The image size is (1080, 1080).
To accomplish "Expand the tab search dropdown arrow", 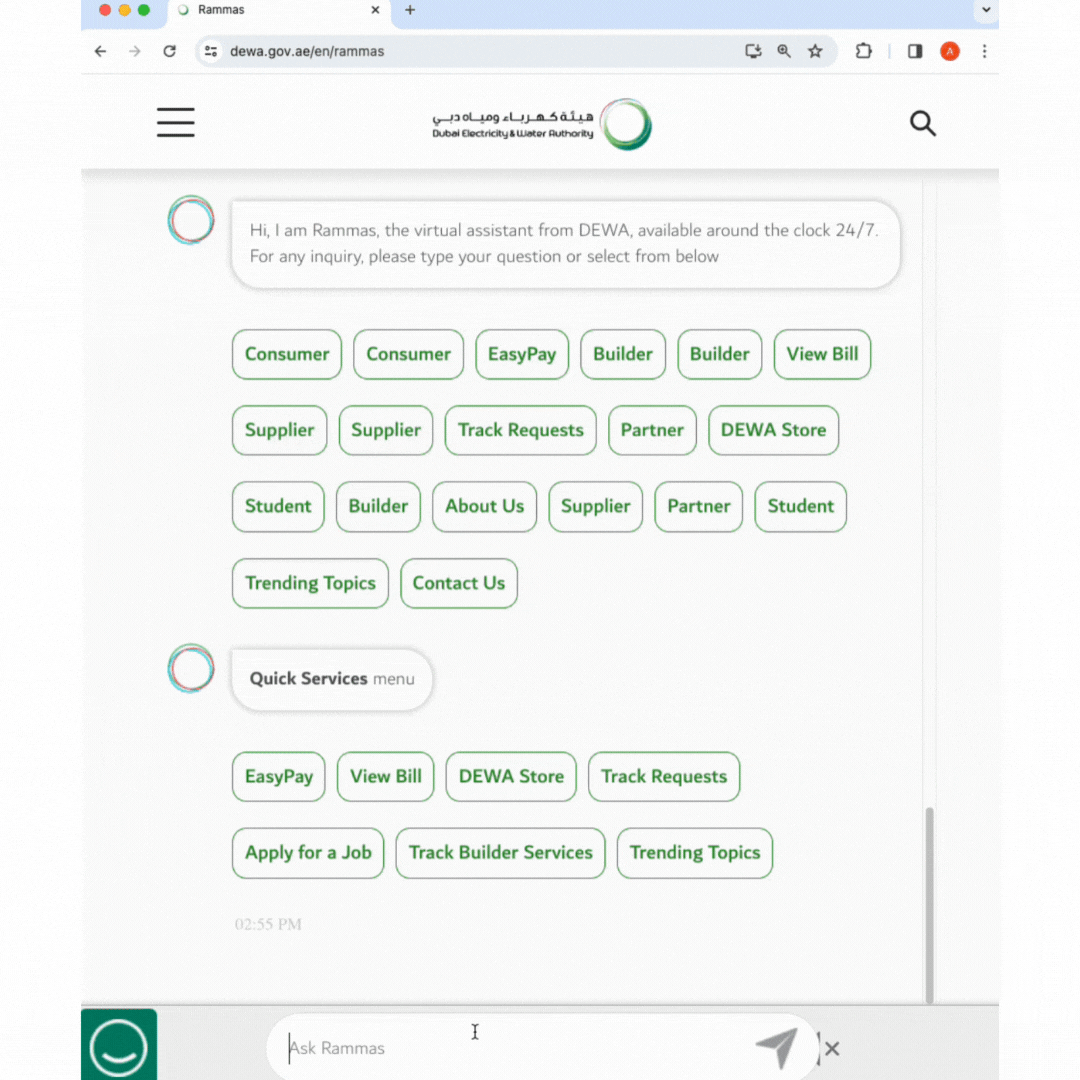I will point(986,10).
